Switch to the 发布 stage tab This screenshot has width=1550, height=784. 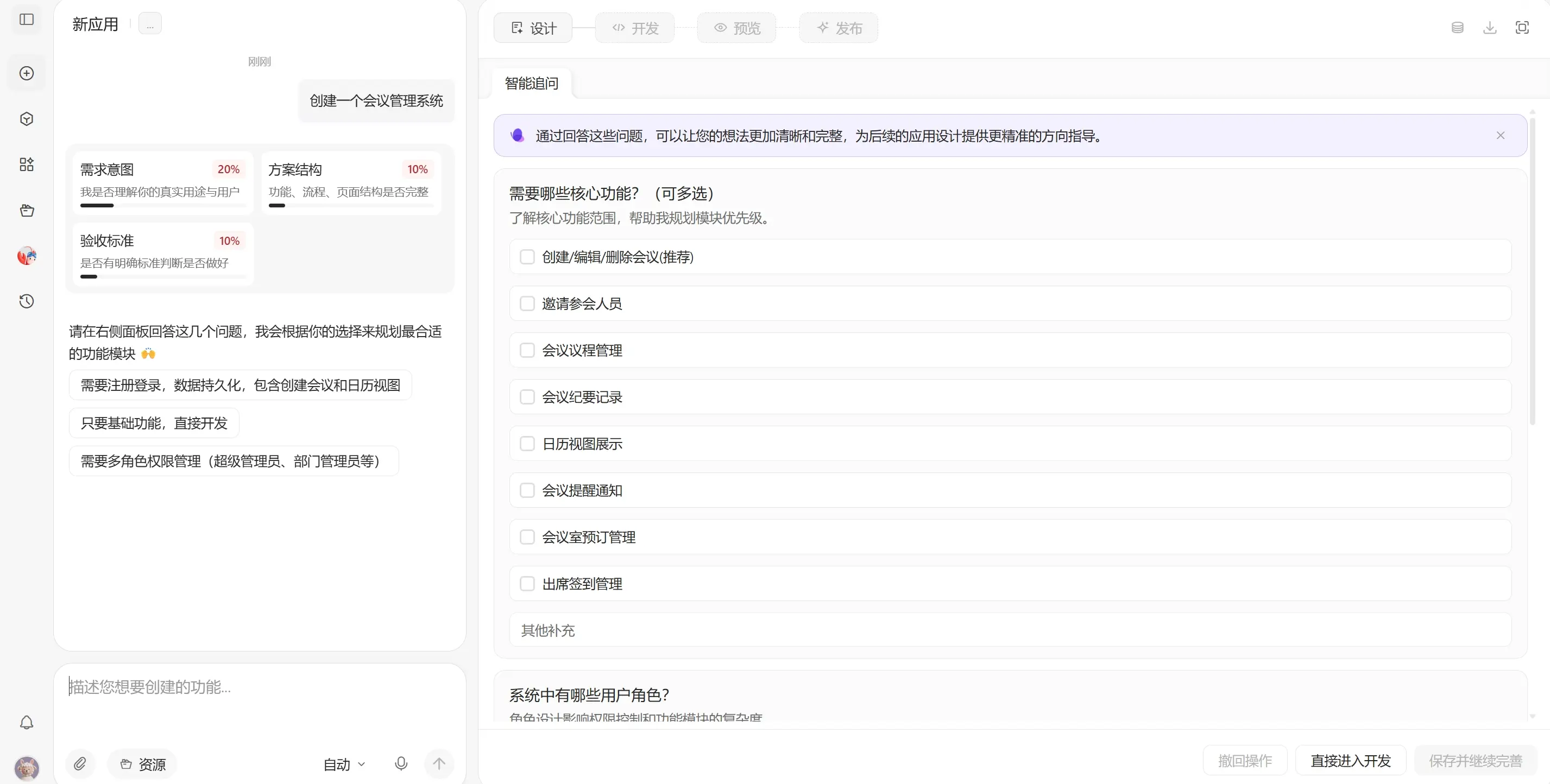[839, 28]
